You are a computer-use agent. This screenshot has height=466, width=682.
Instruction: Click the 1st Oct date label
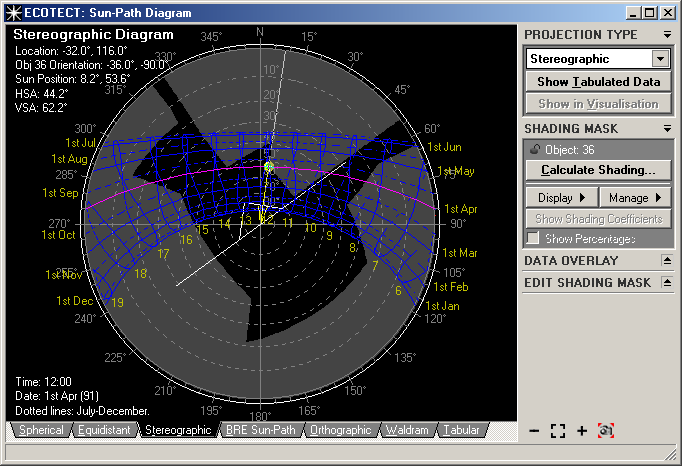point(58,235)
